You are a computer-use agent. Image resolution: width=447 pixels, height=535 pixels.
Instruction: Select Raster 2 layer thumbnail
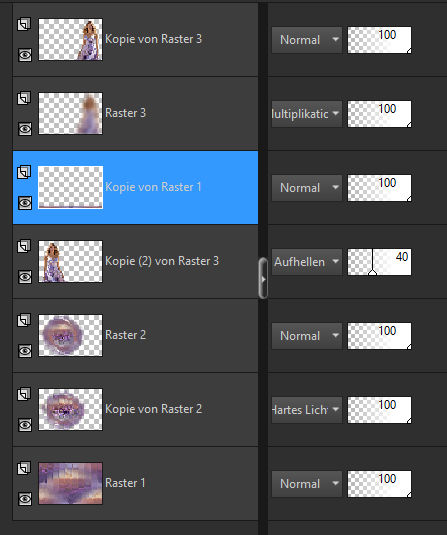click(70, 336)
